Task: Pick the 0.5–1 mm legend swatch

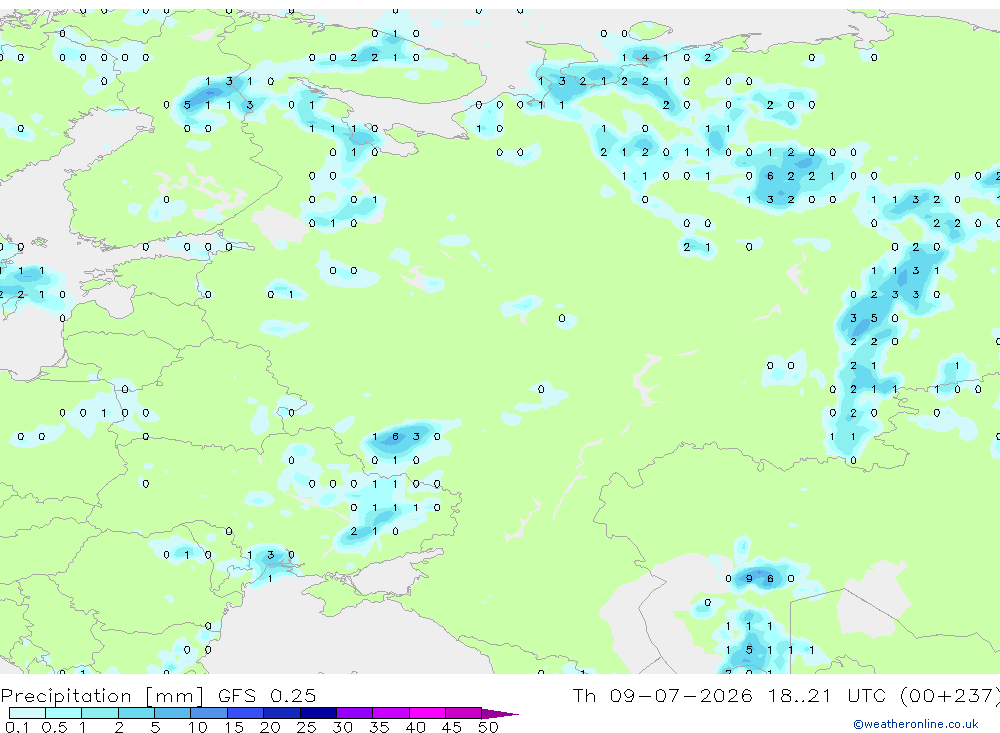Action: [x=64, y=713]
